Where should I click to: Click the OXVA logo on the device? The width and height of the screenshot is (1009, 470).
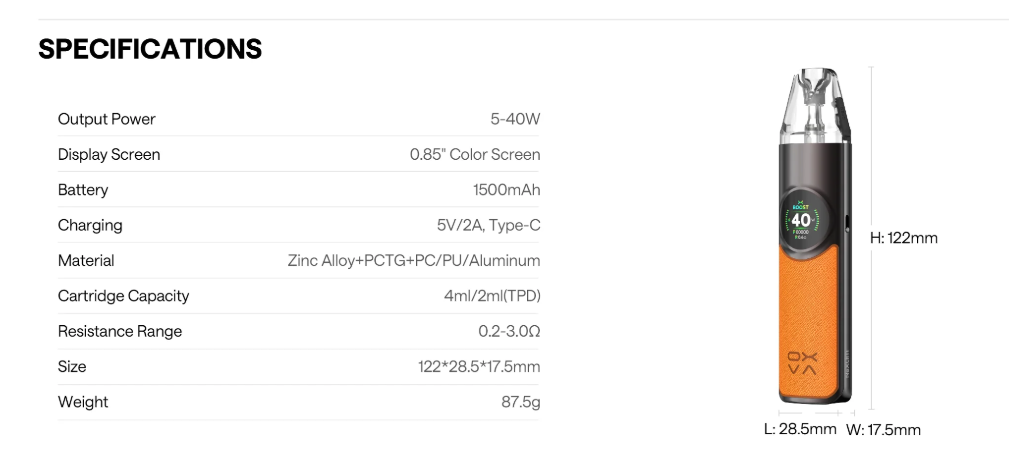click(802, 362)
